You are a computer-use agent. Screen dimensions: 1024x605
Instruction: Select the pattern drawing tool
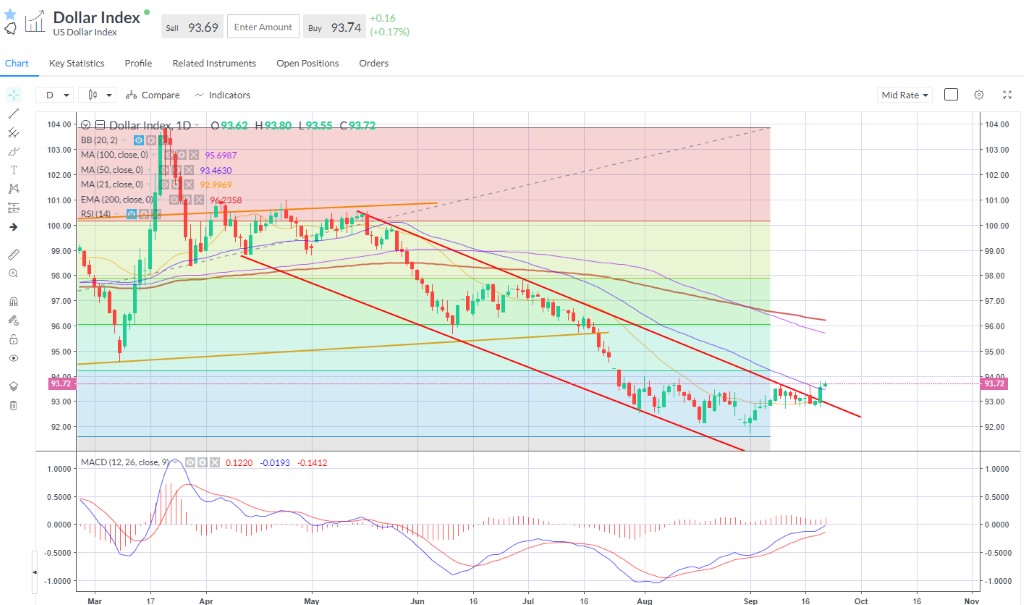[13, 189]
